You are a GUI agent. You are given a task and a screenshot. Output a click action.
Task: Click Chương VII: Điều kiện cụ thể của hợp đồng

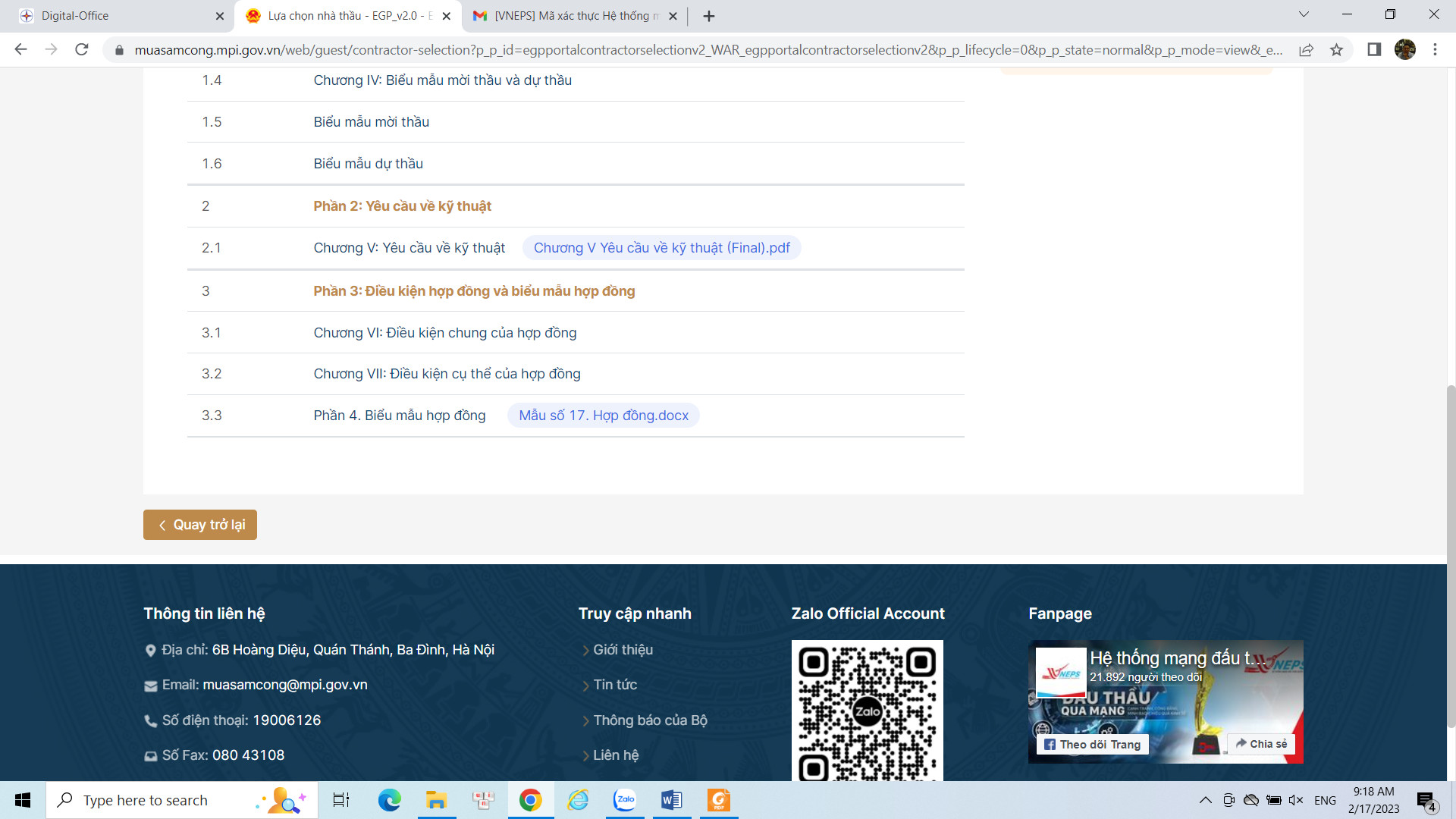tap(447, 374)
